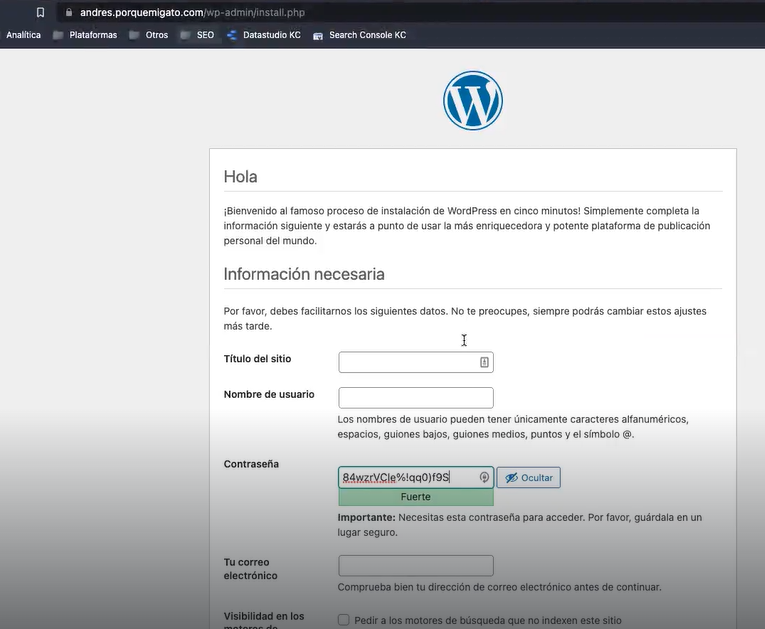Click the Título del sitio label
Viewport: 765px width, 629px height.
pos(257,359)
